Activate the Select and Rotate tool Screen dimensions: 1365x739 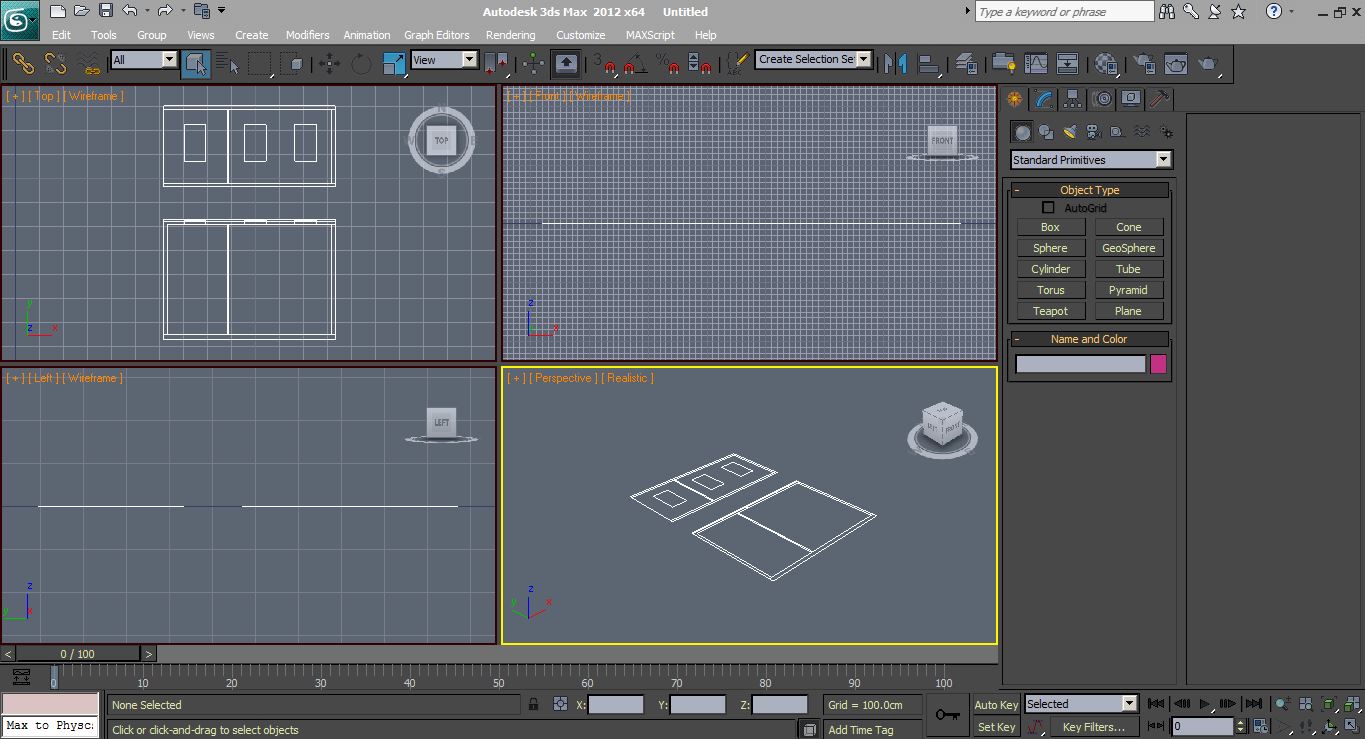(361, 64)
